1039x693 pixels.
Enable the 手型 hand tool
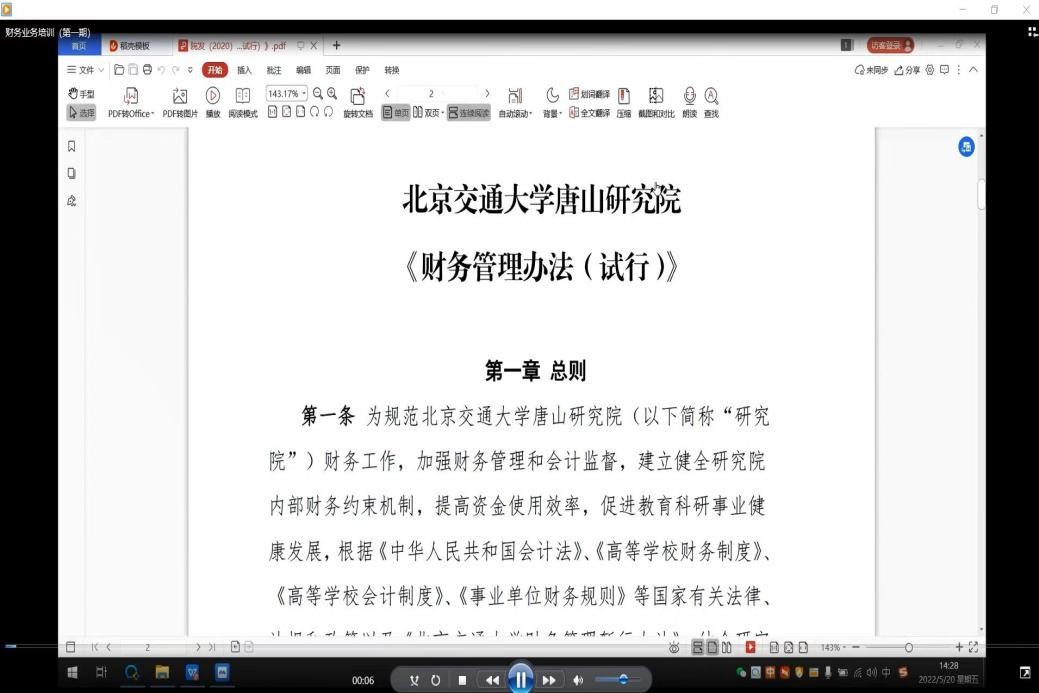(81, 93)
